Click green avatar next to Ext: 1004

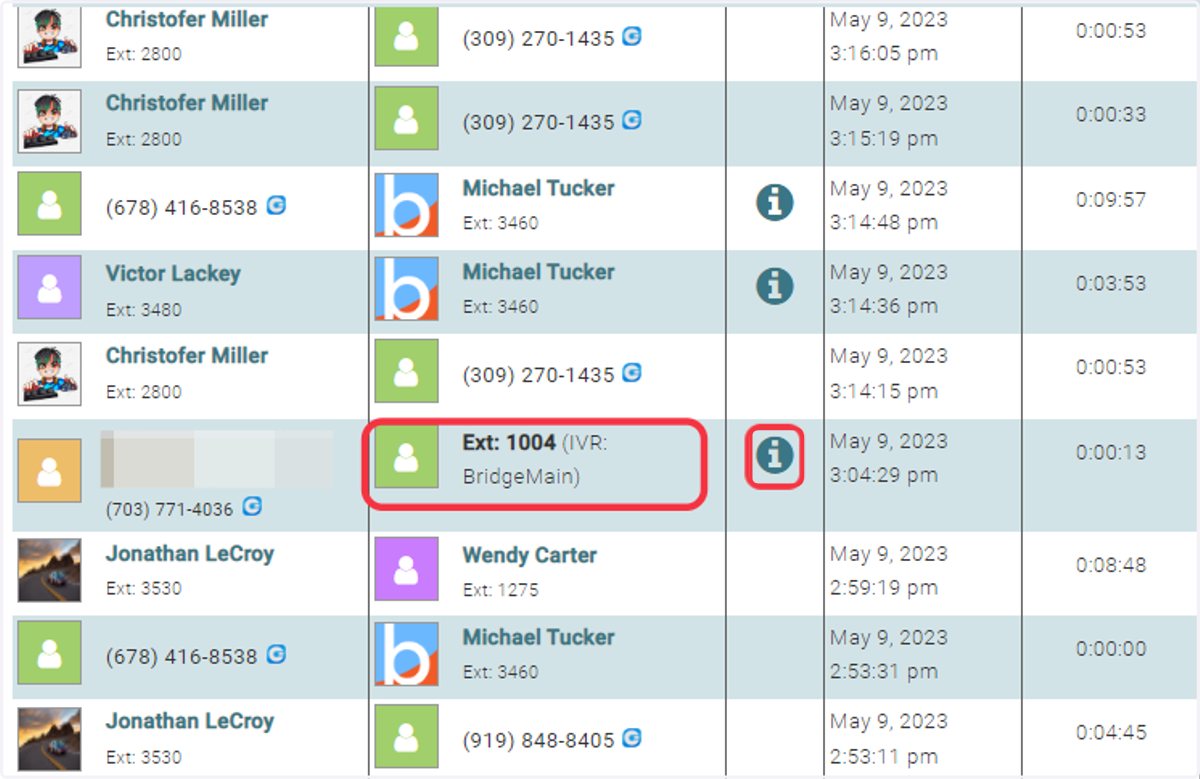click(x=406, y=457)
